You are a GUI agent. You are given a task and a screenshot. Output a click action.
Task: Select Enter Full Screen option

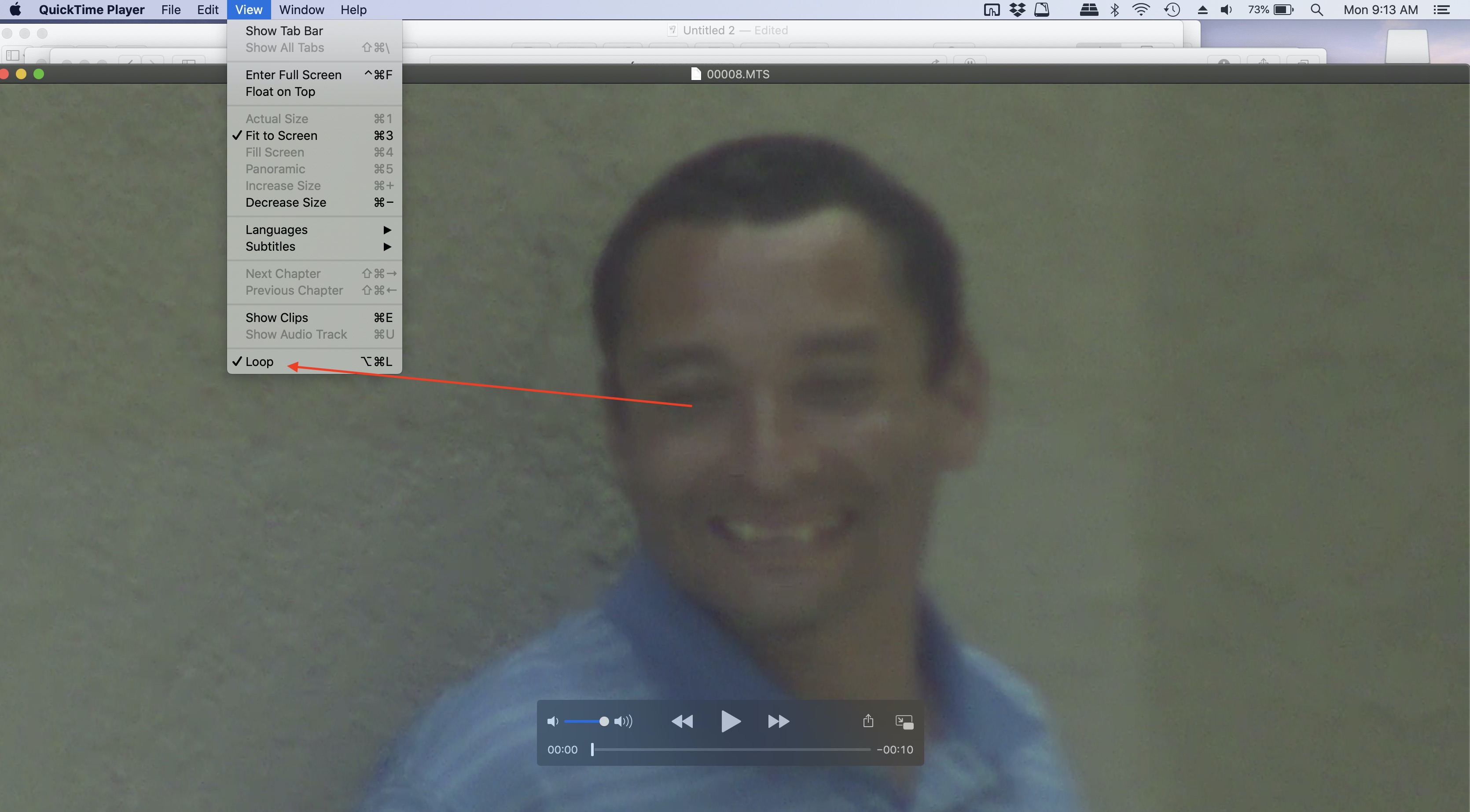tap(293, 74)
